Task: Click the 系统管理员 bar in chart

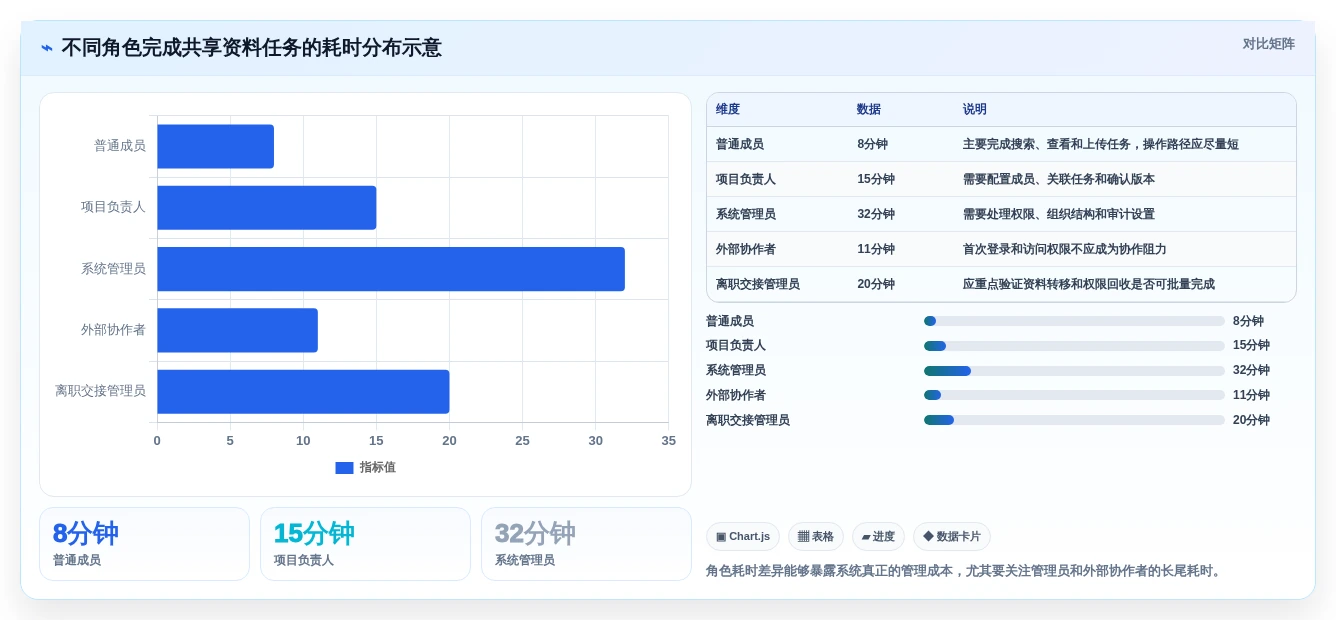Action: click(391, 269)
